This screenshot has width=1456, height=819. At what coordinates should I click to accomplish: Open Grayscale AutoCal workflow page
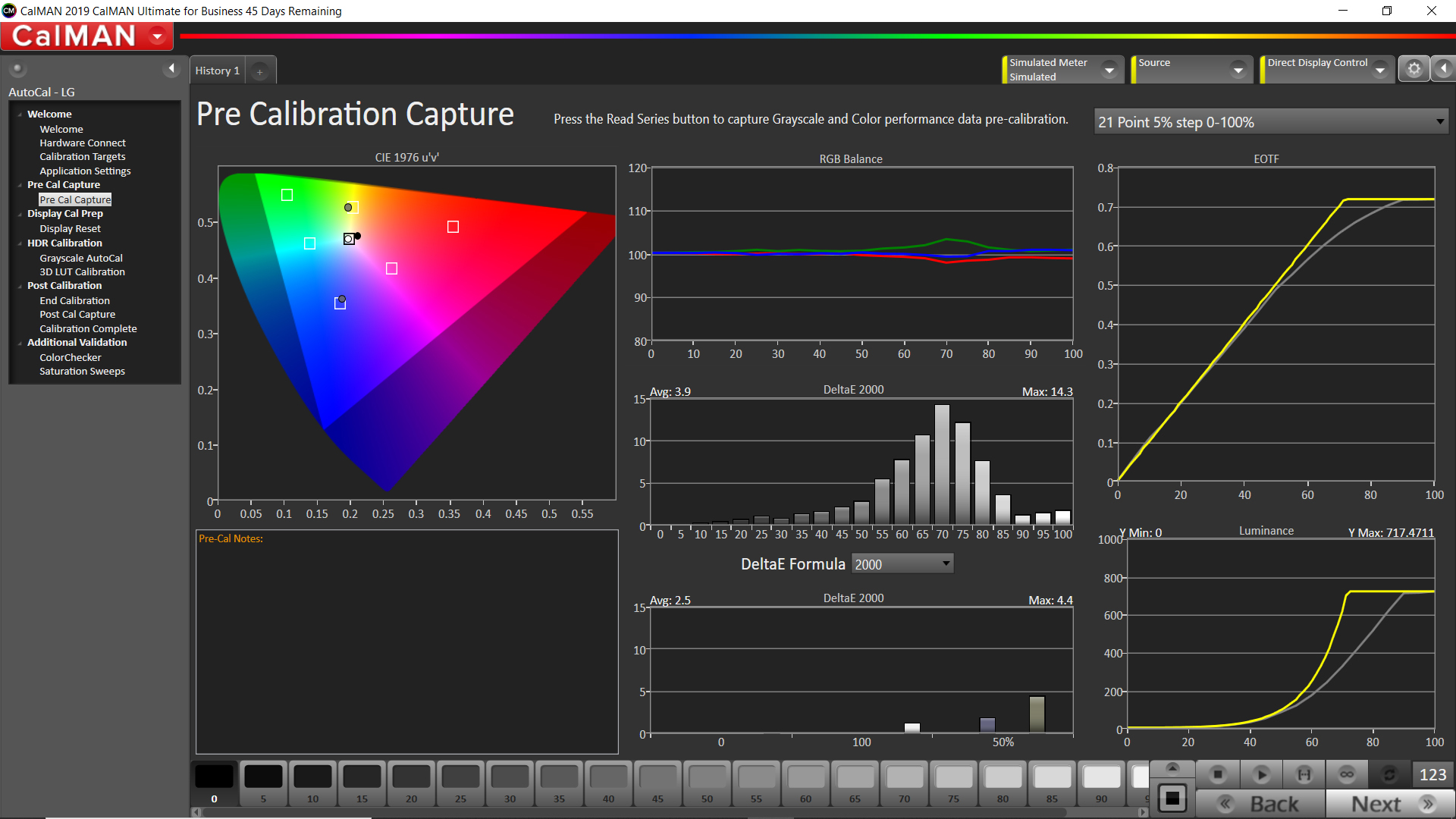tap(81, 258)
